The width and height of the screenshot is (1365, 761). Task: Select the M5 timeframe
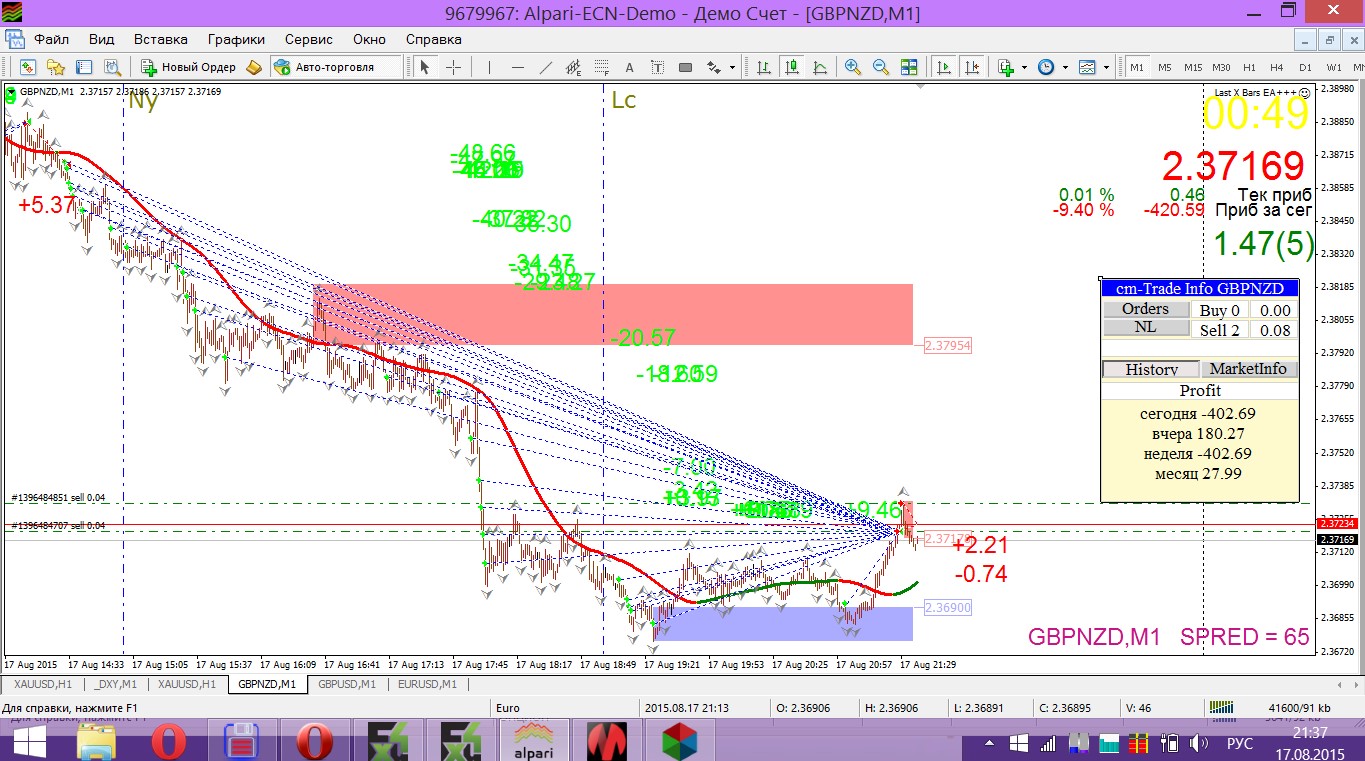[x=1165, y=67]
